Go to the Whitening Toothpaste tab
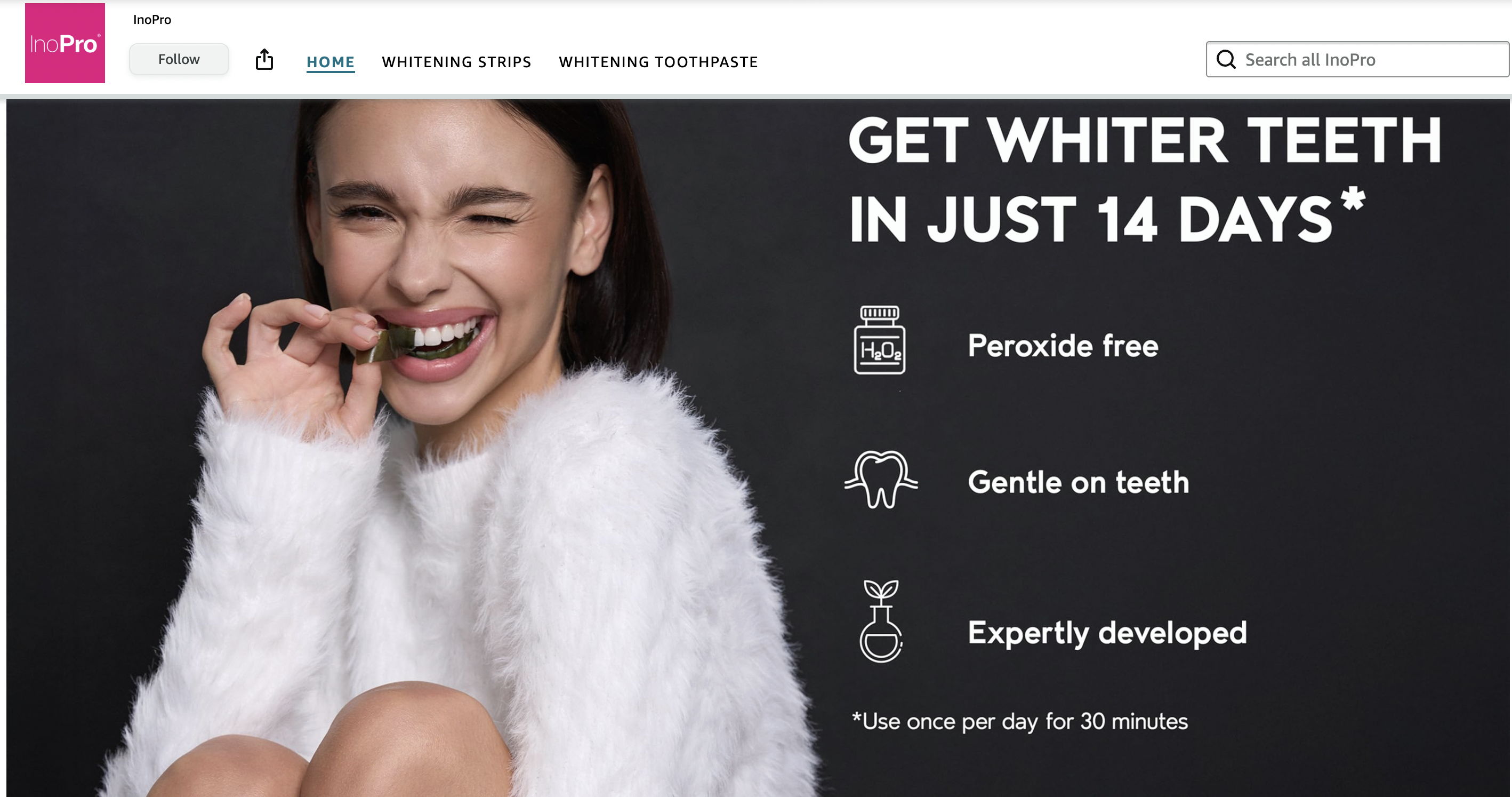 (658, 62)
